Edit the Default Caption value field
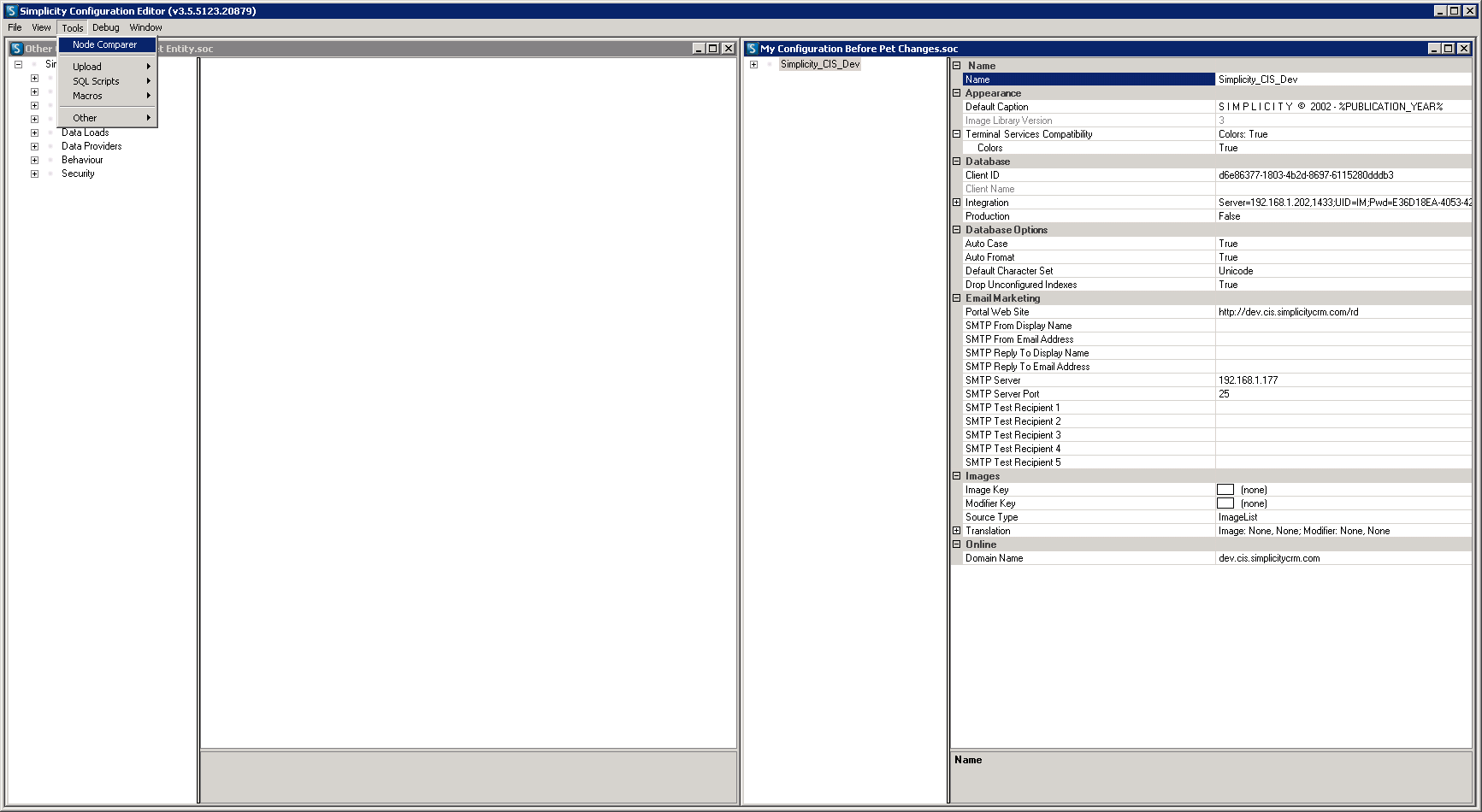 [x=1343, y=107]
